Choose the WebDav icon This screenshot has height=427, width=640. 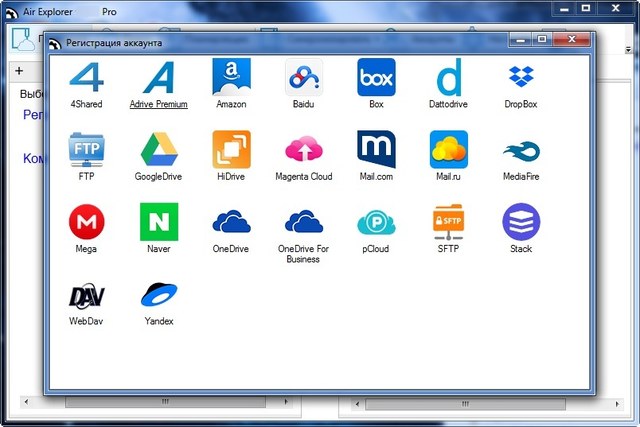pos(87,295)
